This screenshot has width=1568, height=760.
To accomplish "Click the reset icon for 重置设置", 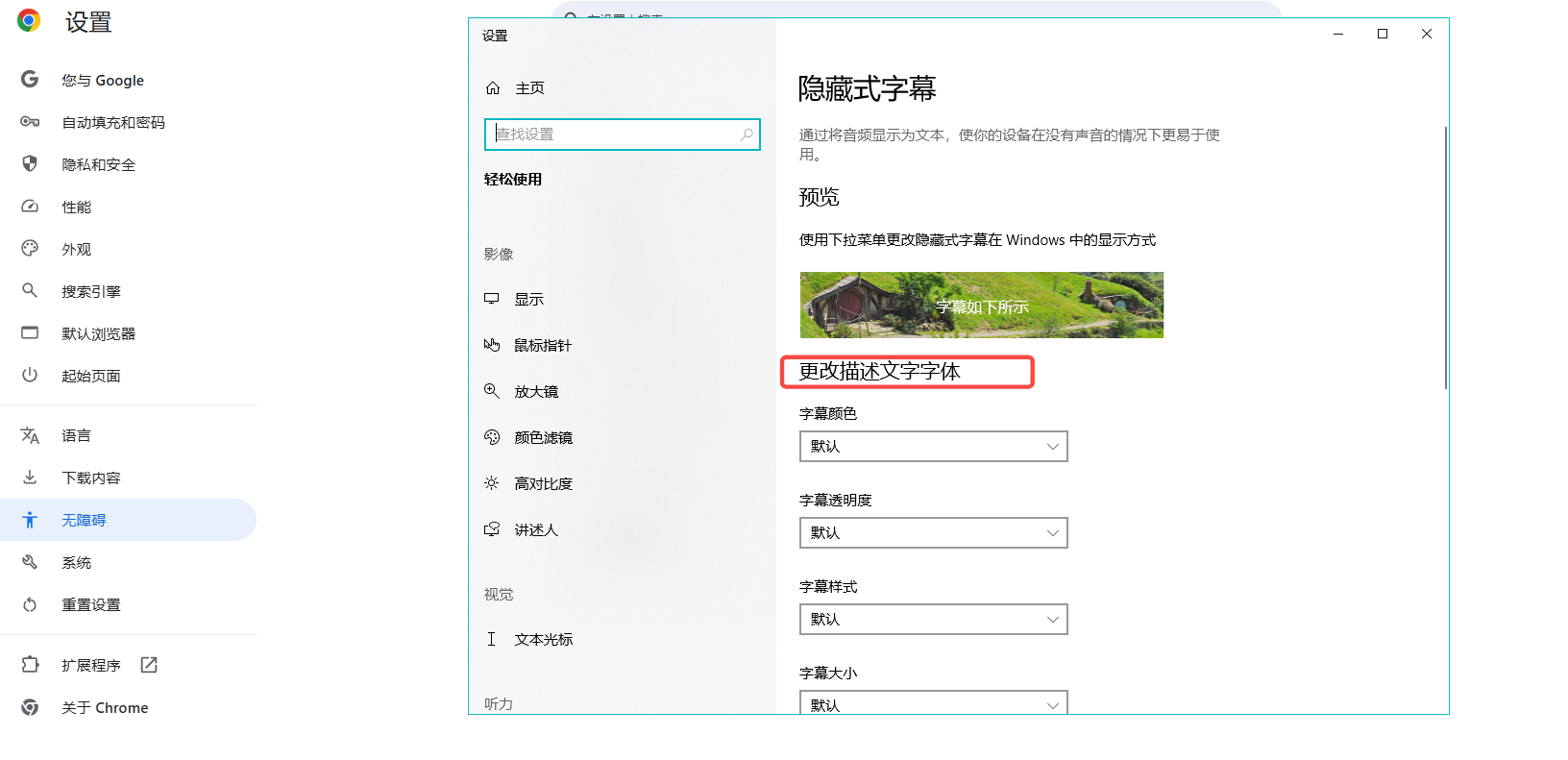I will (30, 604).
